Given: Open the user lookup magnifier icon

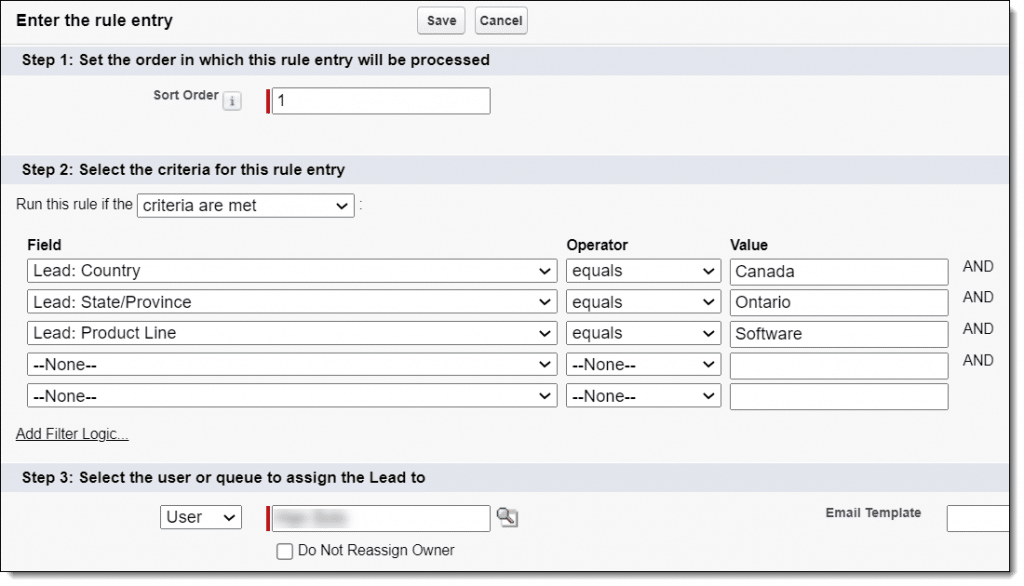Looking at the screenshot, I should click(509, 517).
